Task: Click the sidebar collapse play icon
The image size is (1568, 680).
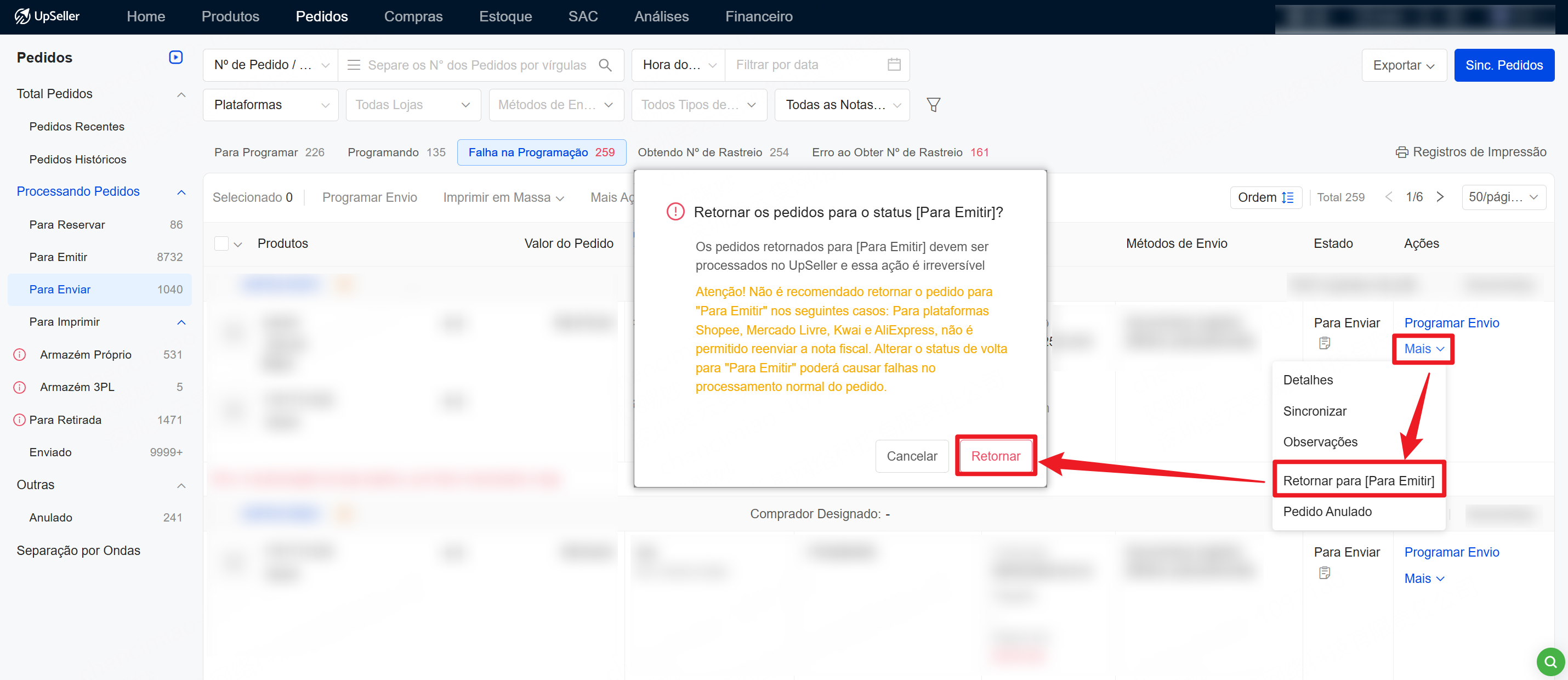Action: pyautogui.click(x=175, y=57)
